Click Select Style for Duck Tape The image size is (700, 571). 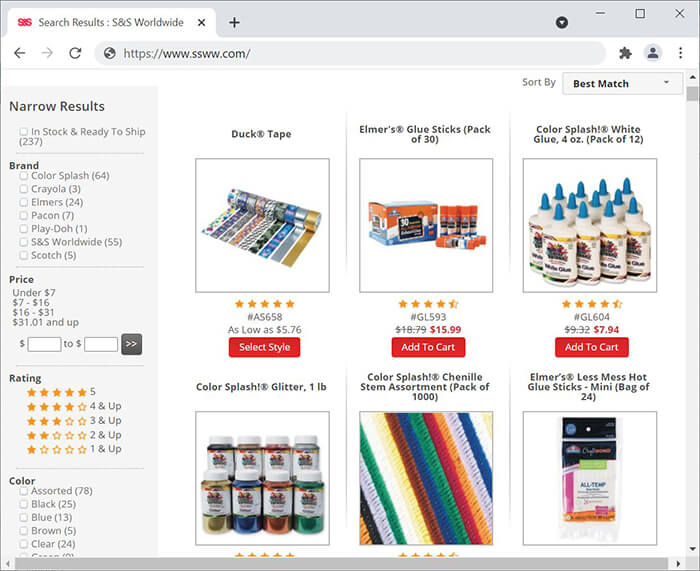264,347
